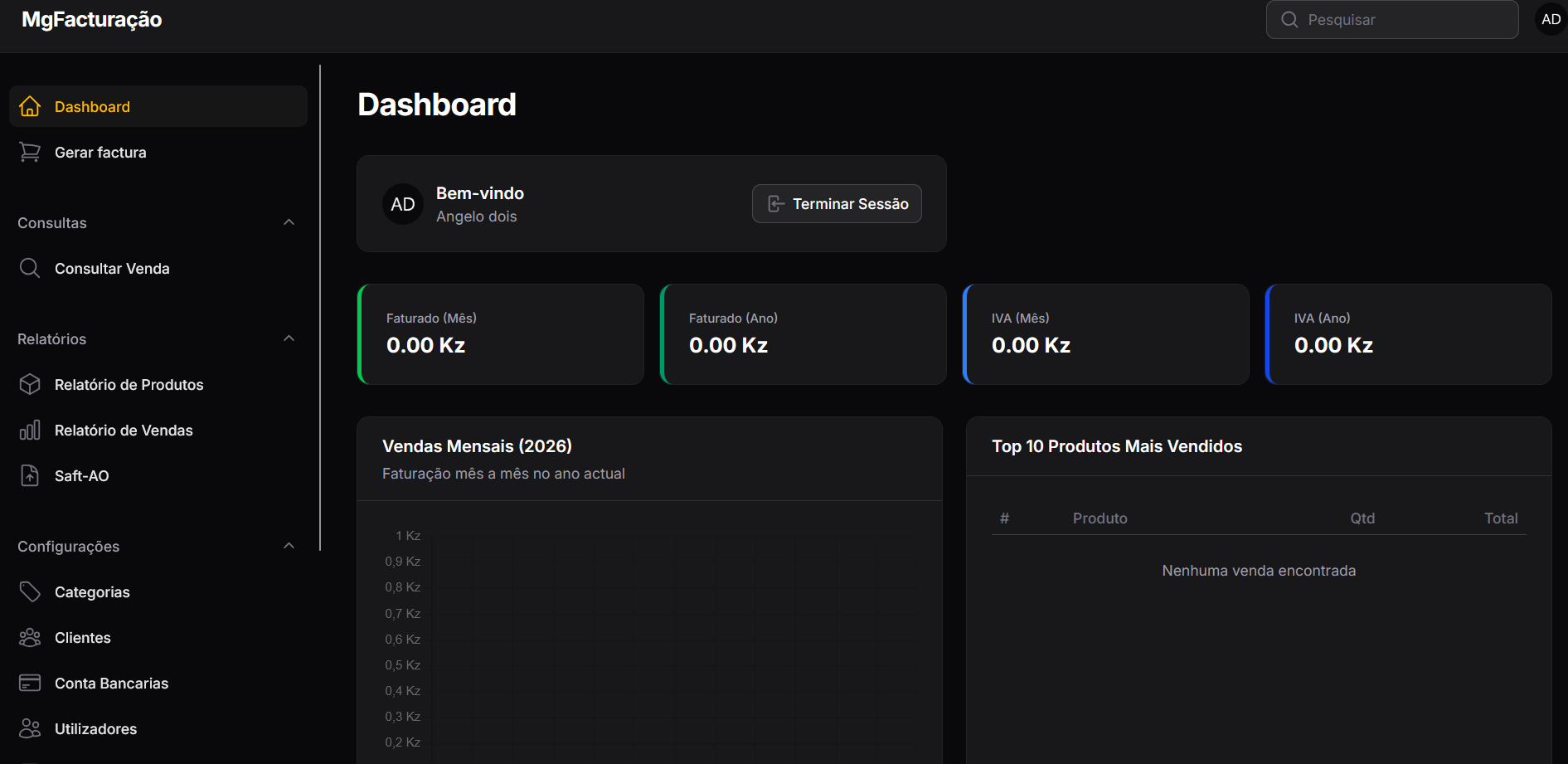The width and height of the screenshot is (1568, 764).
Task: Select the Faturado (Ano) card
Action: tap(803, 334)
